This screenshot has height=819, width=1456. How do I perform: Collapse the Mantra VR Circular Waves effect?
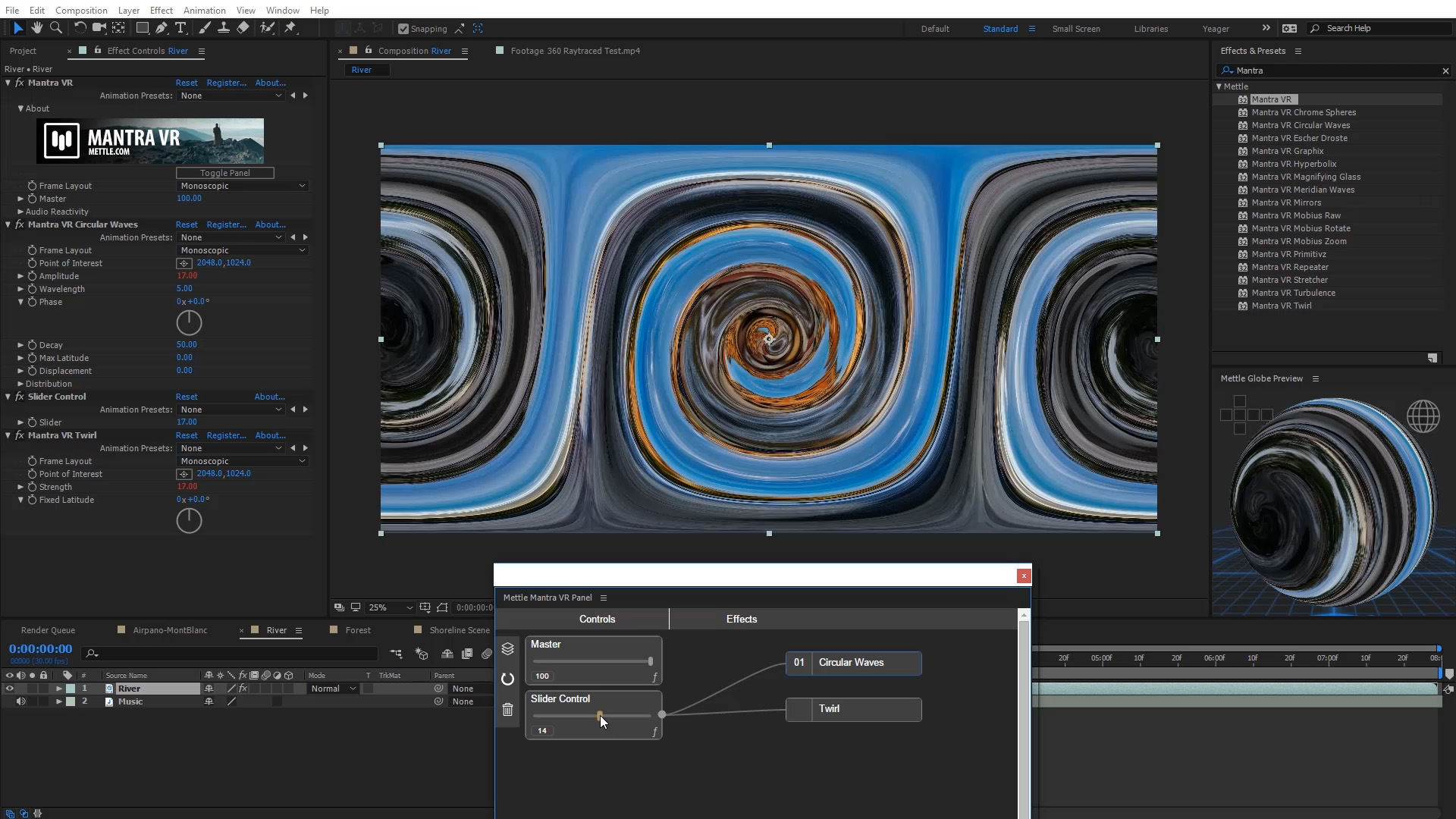8,224
